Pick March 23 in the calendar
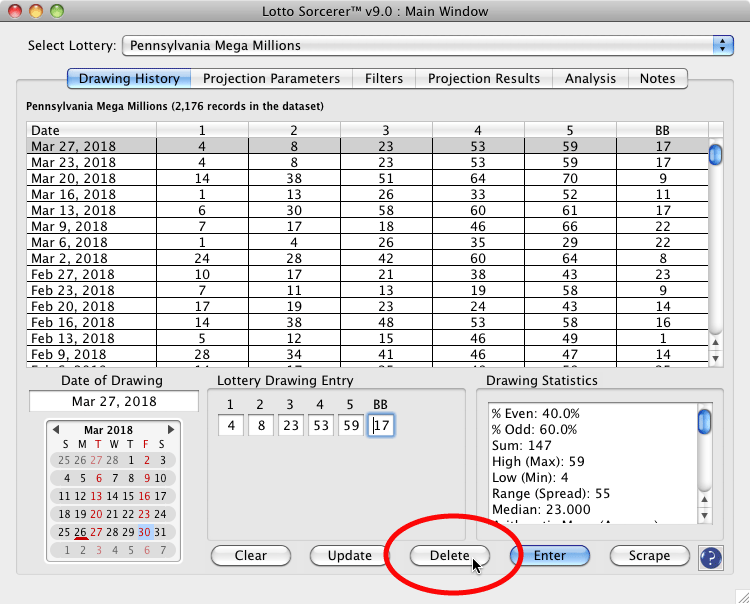 (144, 514)
